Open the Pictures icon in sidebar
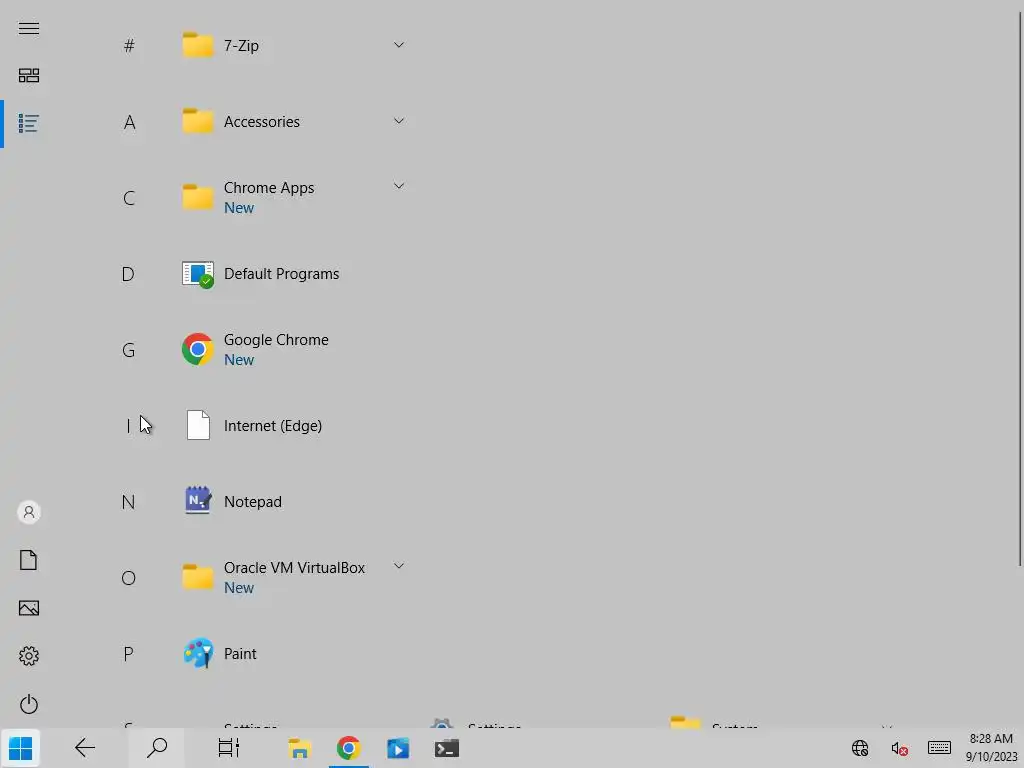1024x768 pixels. pos(29,609)
